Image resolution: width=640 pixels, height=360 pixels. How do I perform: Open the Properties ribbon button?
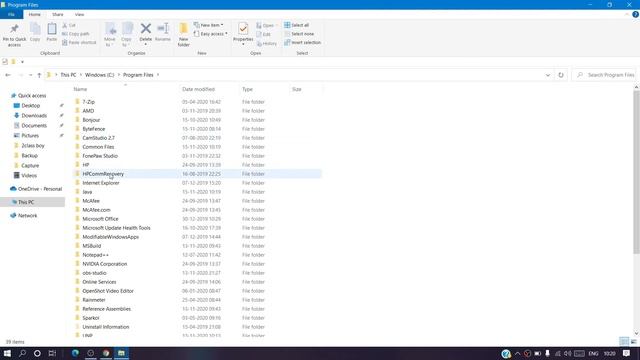point(243,34)
